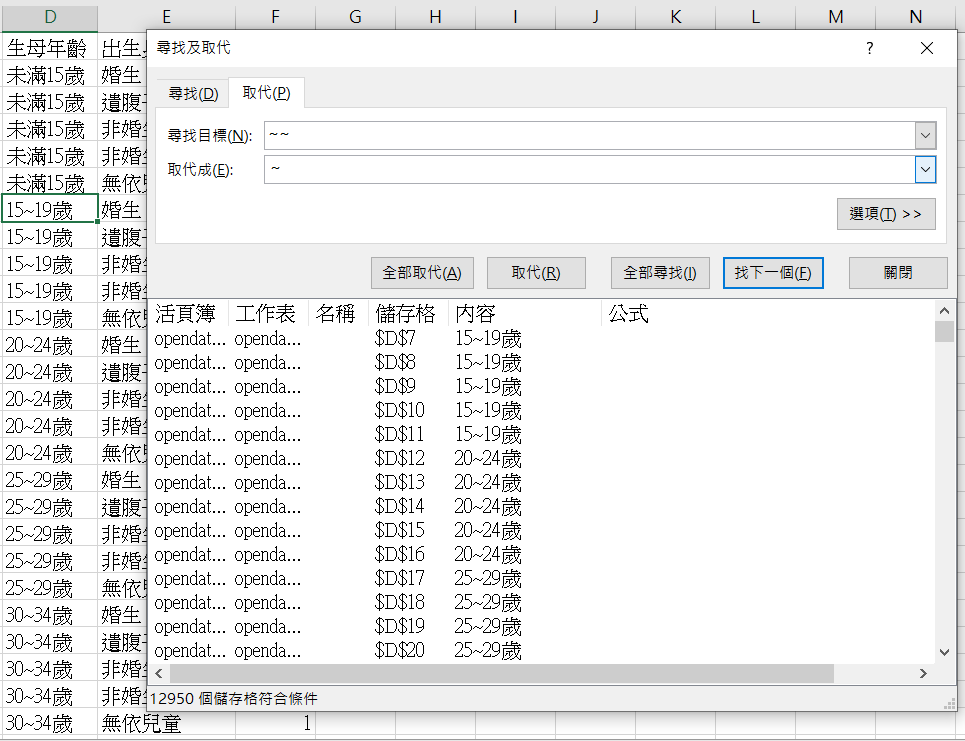965x741 pixels.
Task: Click the 全部尋找 button
Action: tap(660, 273)
